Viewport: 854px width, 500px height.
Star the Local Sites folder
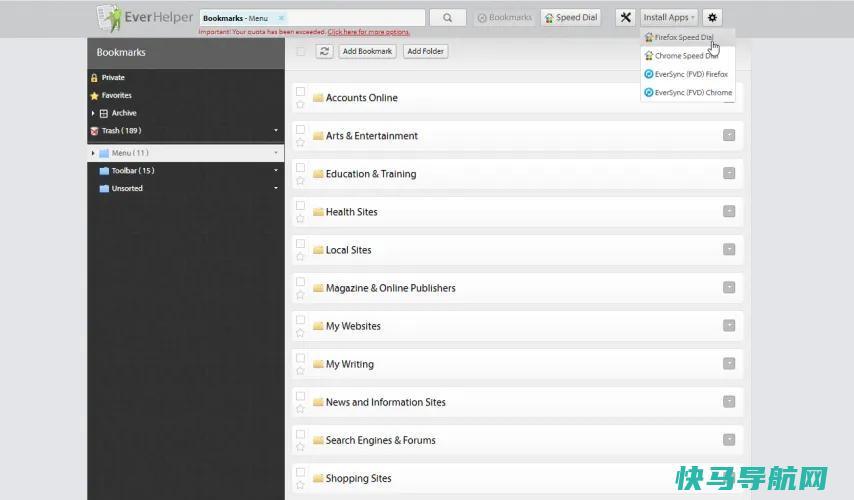click(x=300, y=257)
